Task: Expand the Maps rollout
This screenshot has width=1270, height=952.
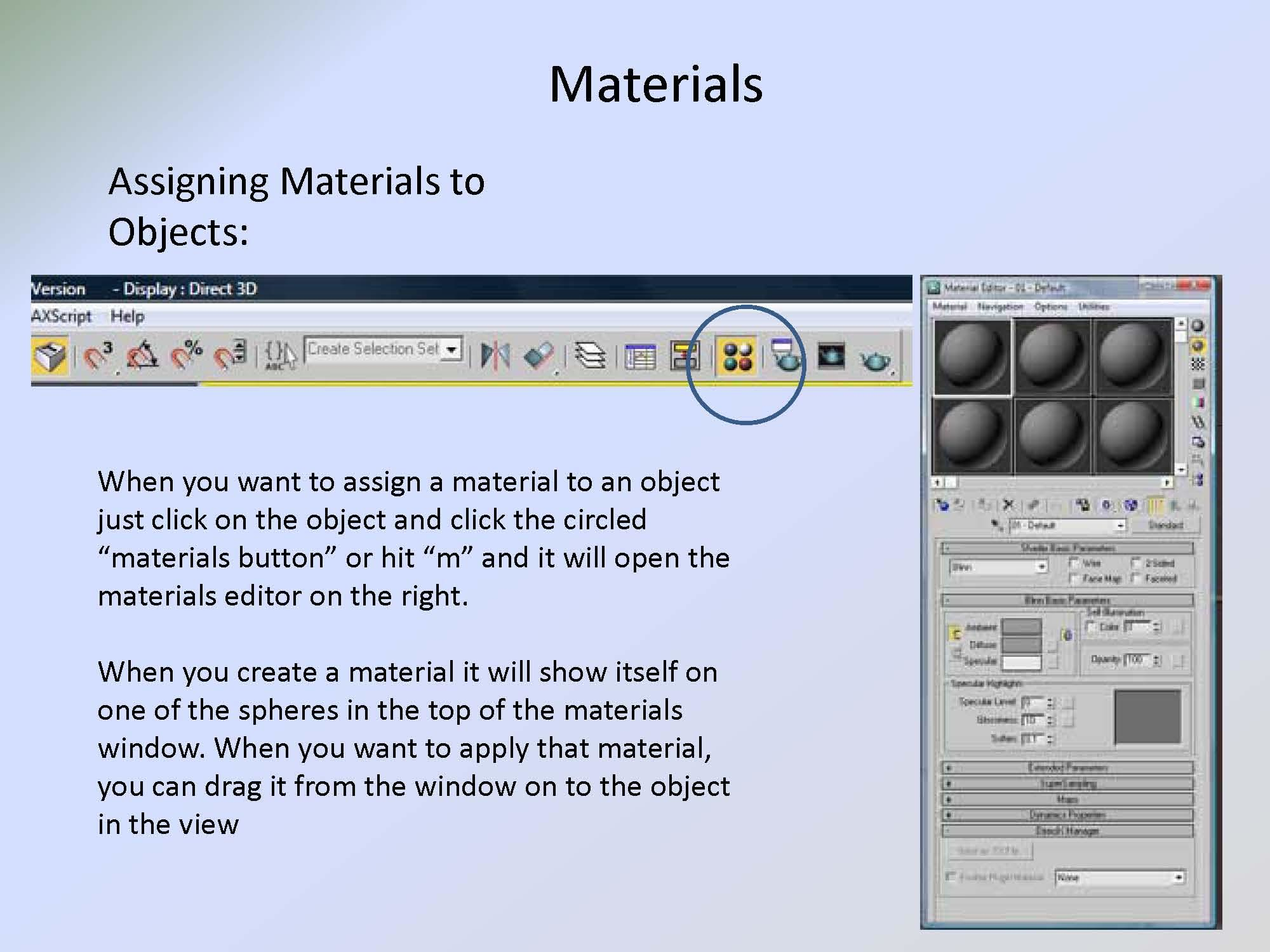Action: point(1067,799)
